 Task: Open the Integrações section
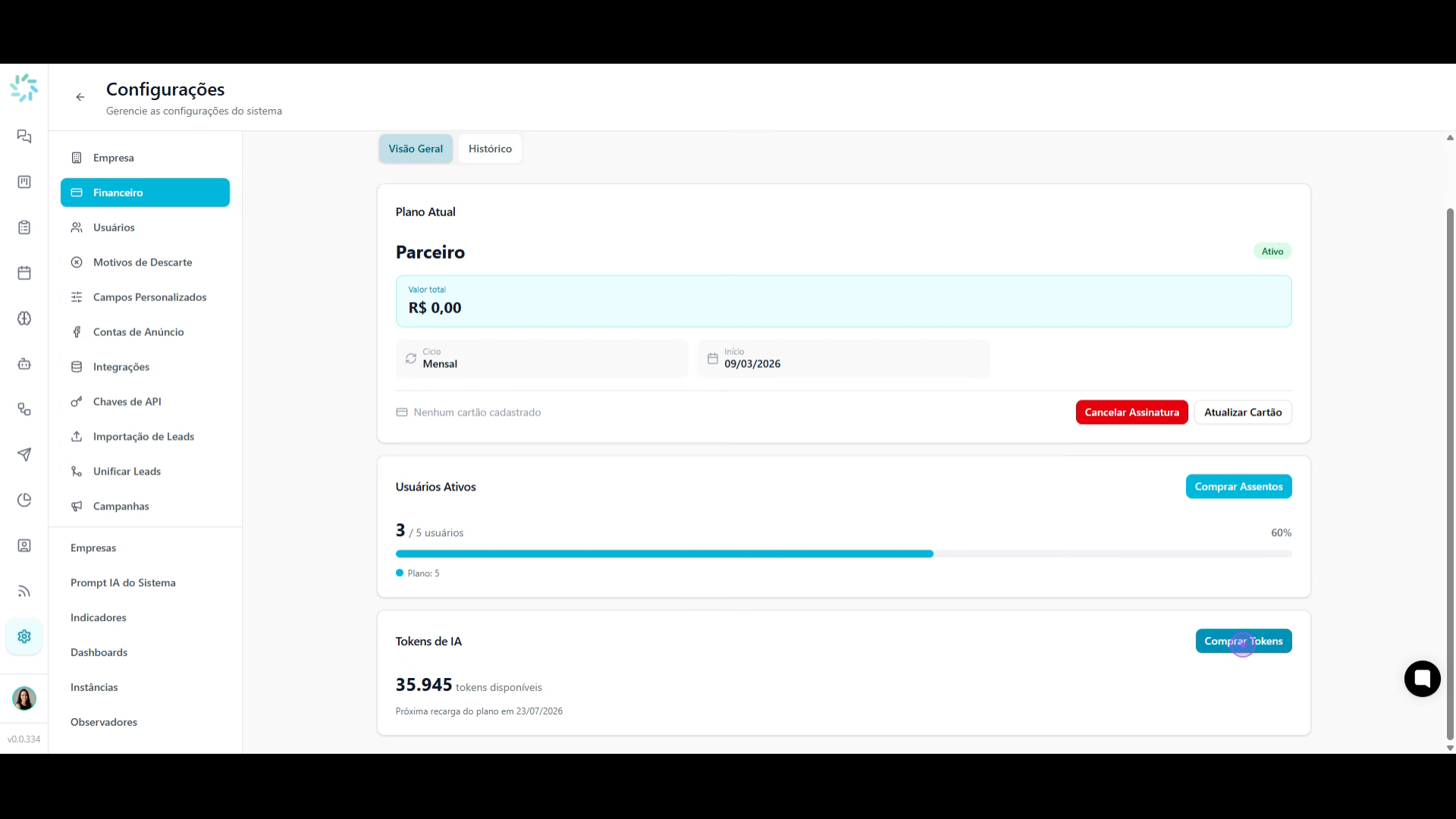[145, 367]
